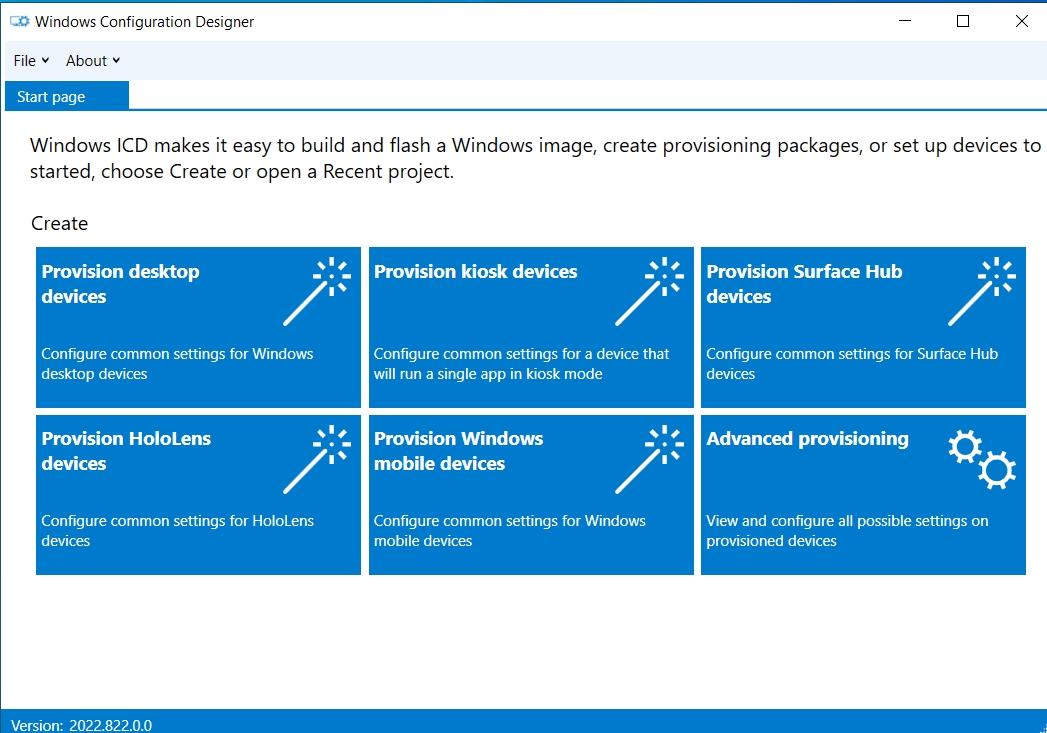Expand the About menu chevron
1047x733 pixels.
tap(117, 60)
